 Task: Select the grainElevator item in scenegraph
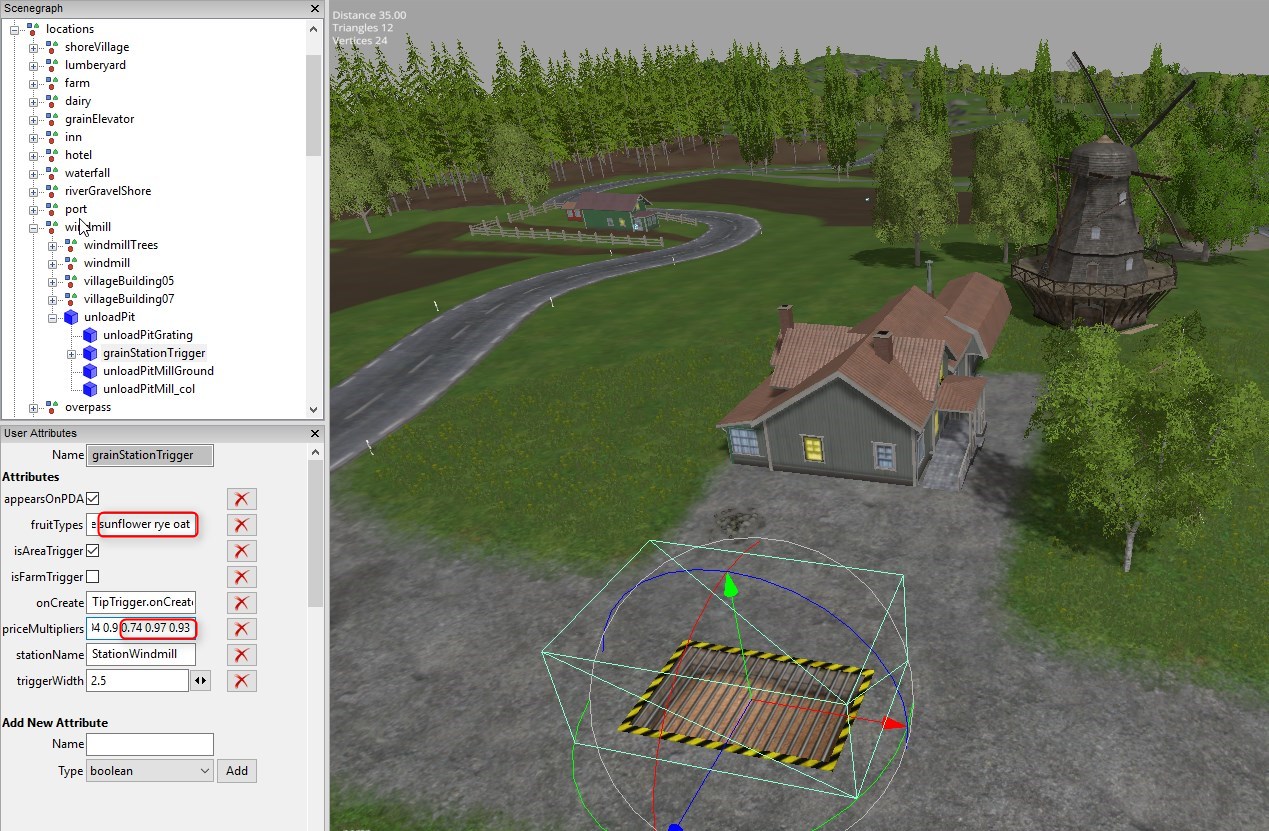point(99,119)
